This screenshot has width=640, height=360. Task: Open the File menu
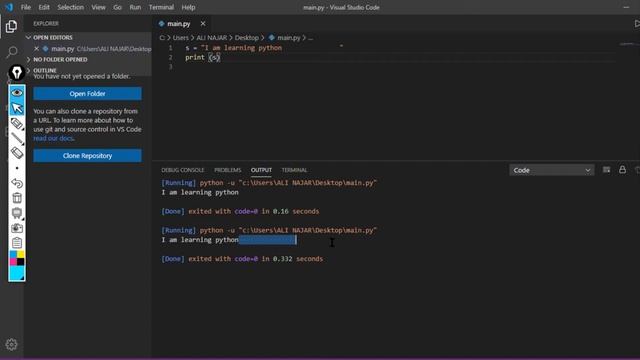[x=26, y=7]
